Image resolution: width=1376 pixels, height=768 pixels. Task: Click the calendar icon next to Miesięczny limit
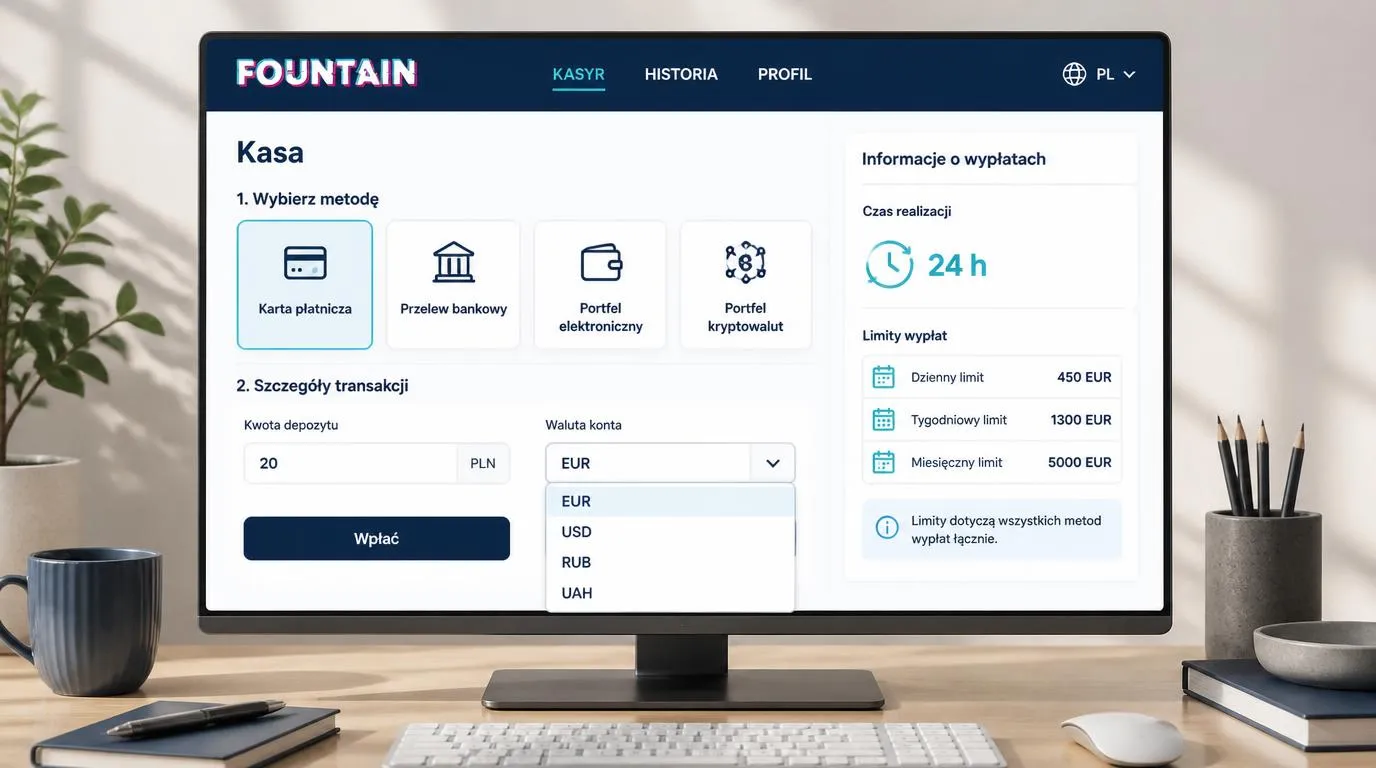tap(883, 462)
